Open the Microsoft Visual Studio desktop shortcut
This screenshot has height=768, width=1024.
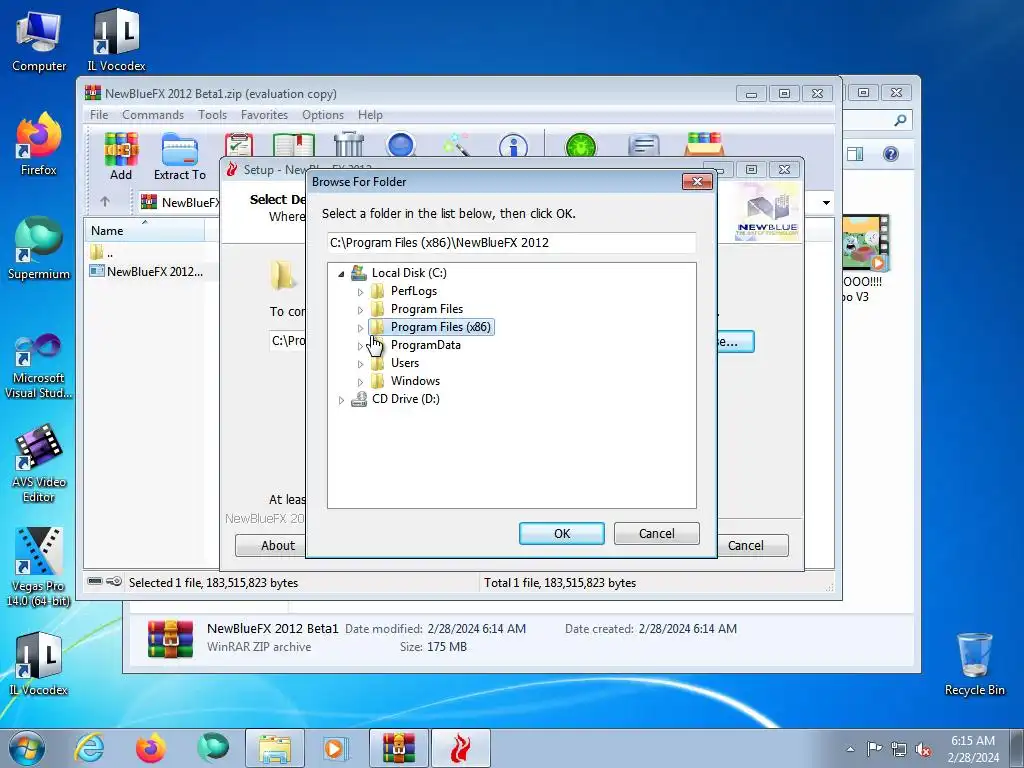(x=39, y=366)
